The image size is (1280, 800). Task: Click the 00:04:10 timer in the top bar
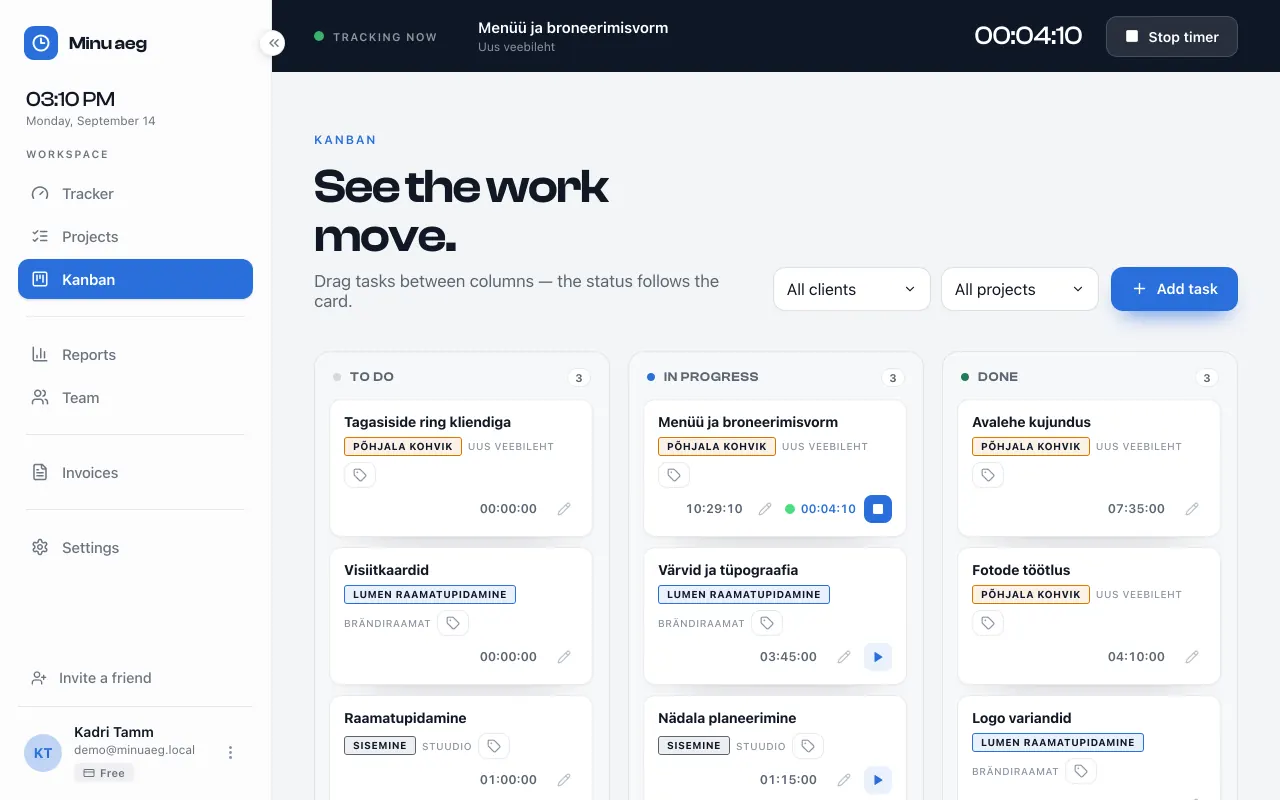point(1028,36)
